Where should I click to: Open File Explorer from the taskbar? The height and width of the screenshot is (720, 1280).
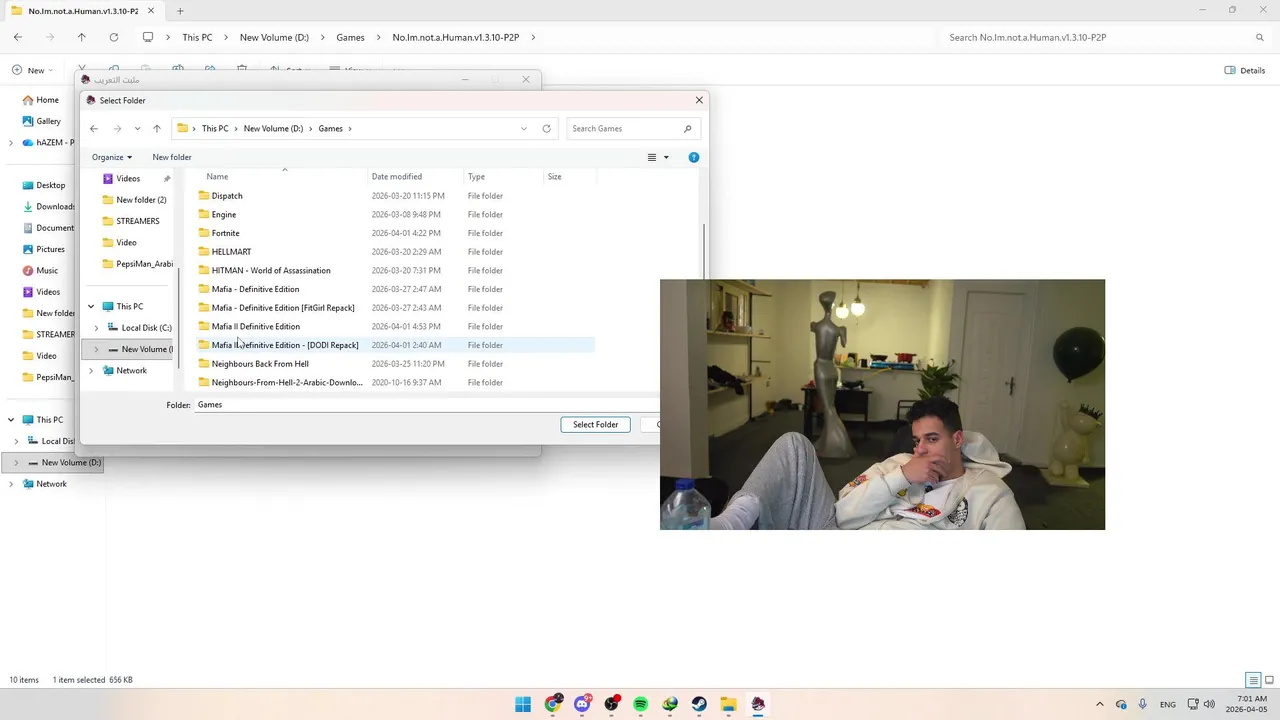729,704
